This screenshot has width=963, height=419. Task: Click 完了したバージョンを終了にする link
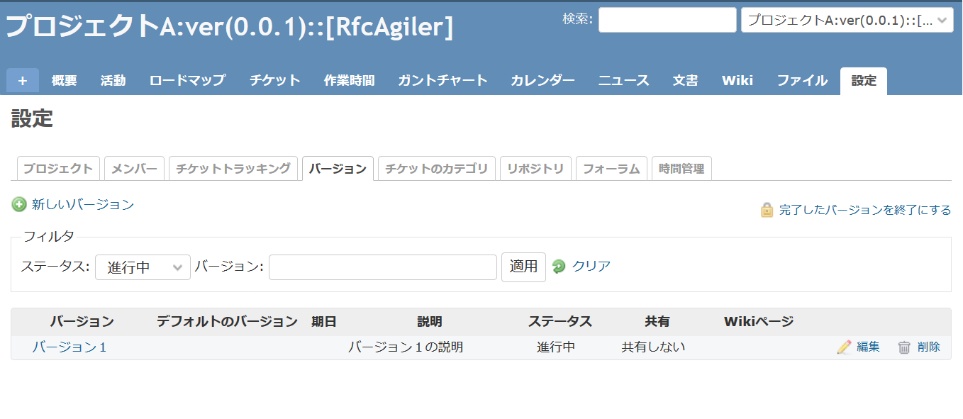click(x=865, y=210)
